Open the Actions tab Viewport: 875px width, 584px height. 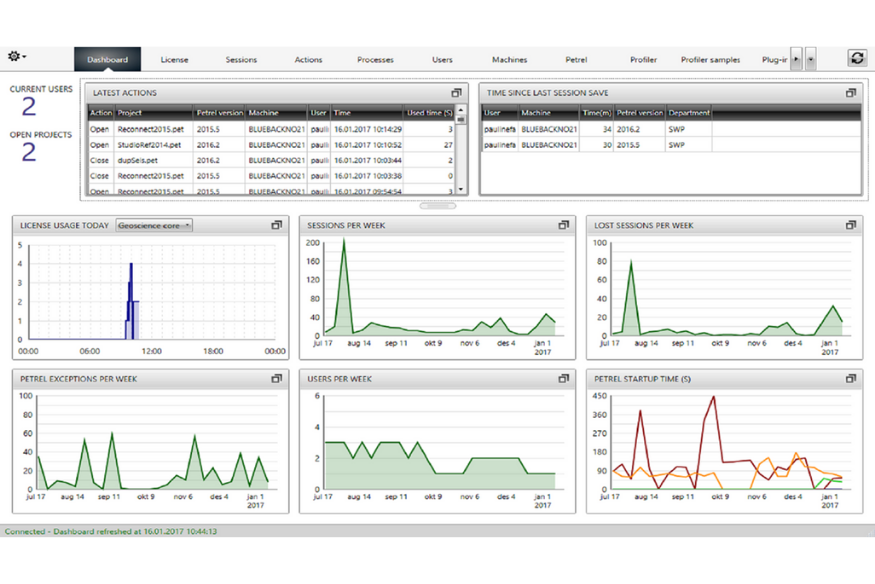(308, 59)
